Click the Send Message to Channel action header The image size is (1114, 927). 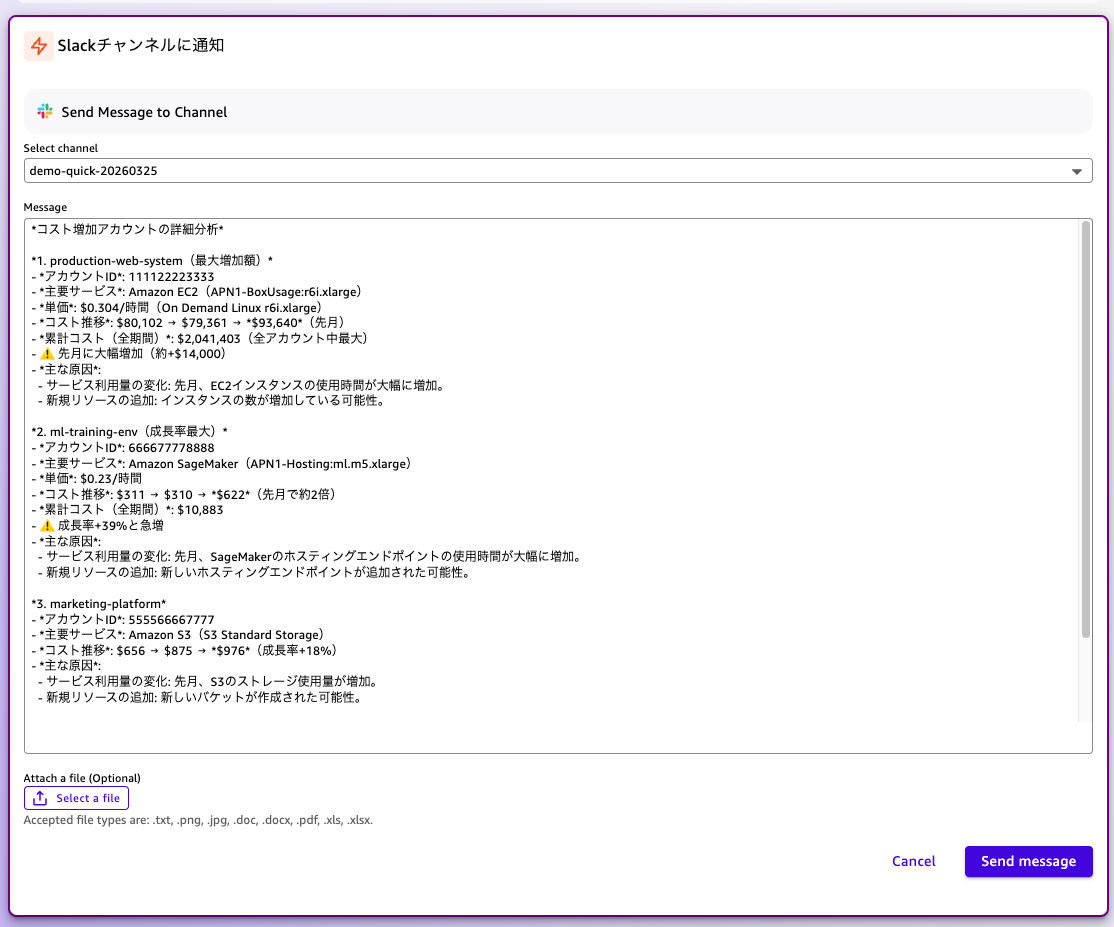tap(144, 112)
